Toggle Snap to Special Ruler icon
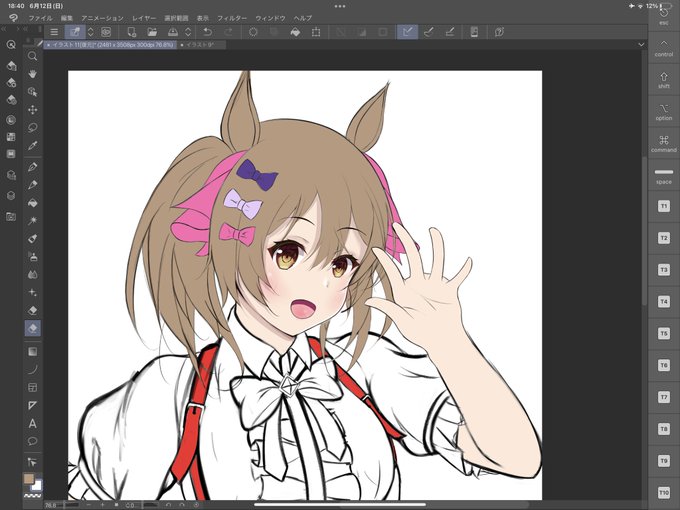680x510 pixels. 428,32
